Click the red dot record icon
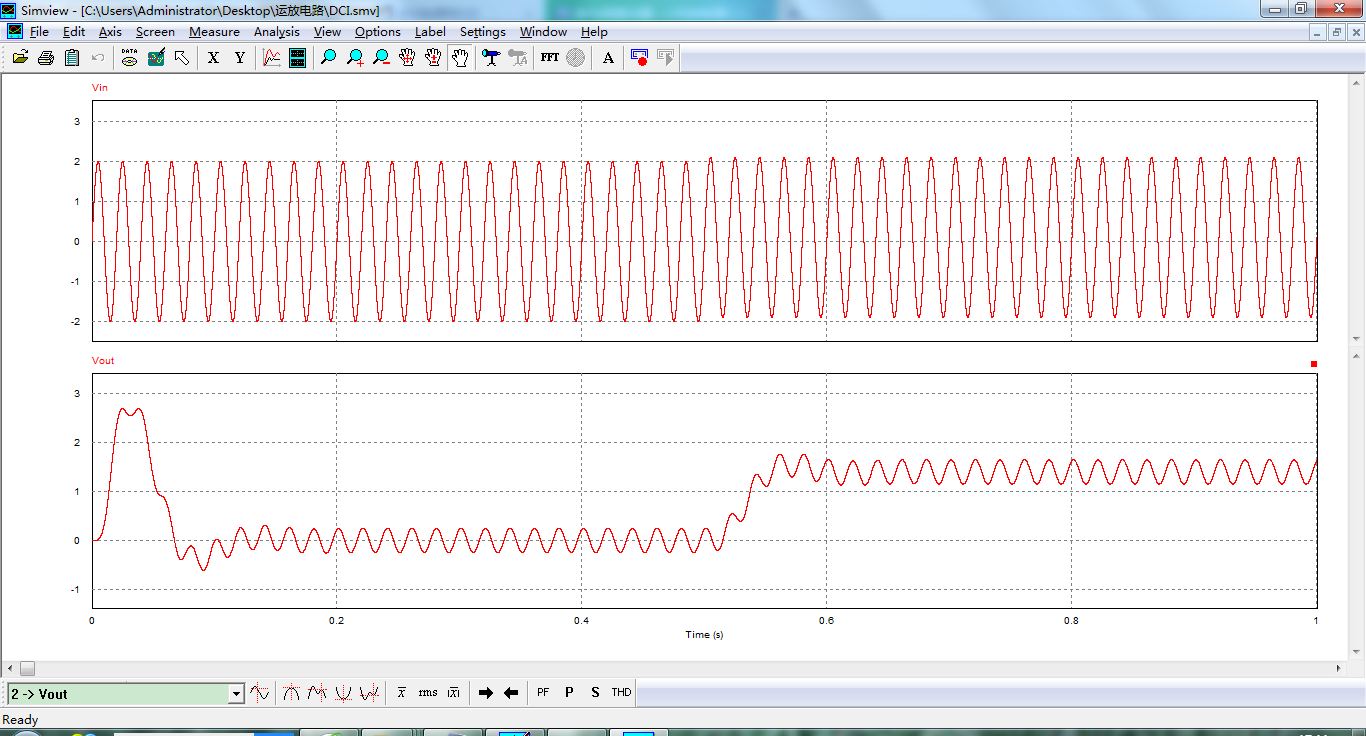This screenshot has height=736, width=1366. pyautogui.click(x=640, y=58)
